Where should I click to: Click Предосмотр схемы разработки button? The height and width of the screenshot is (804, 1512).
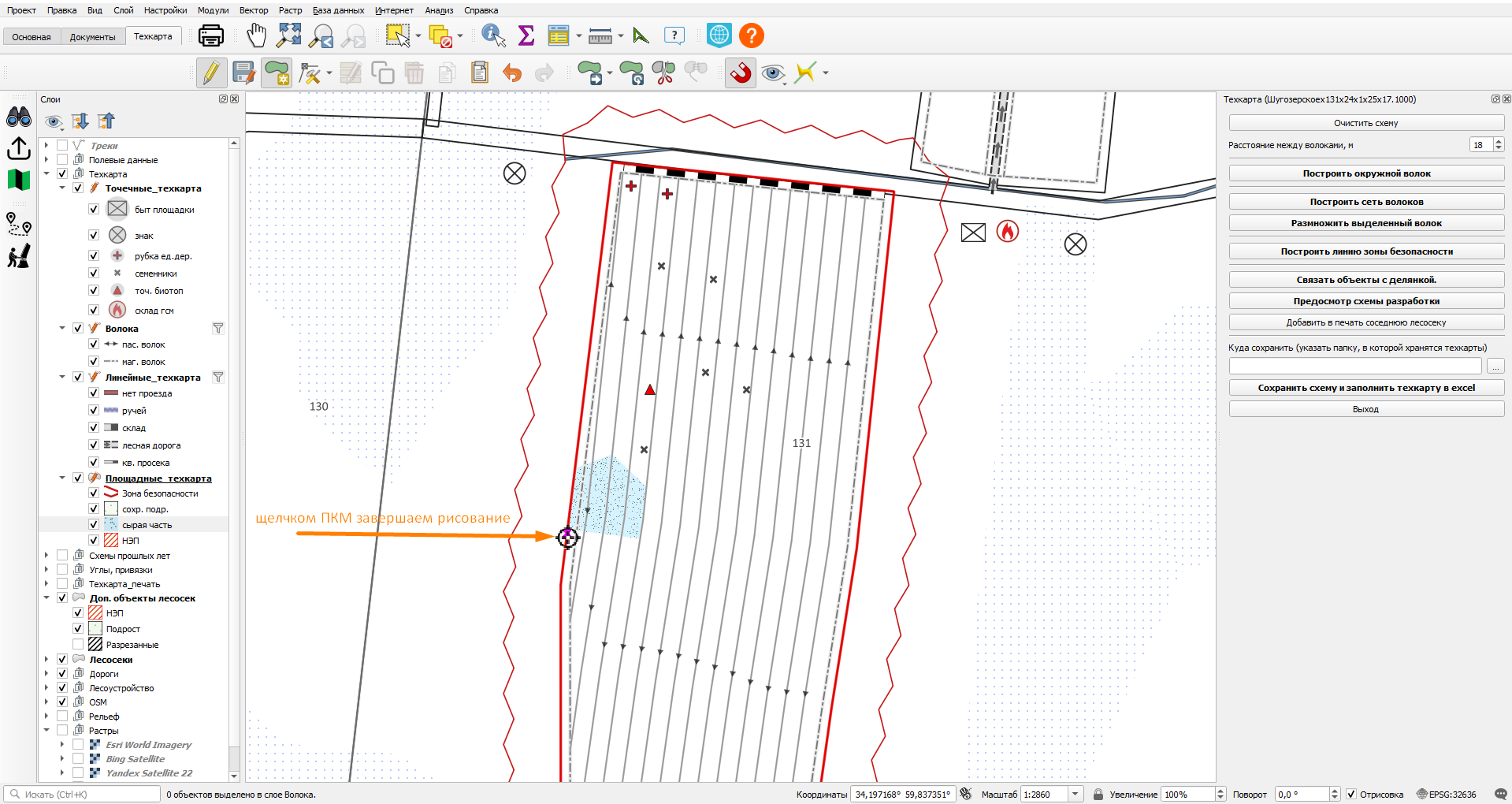pyautogui.click(x=1366, y=301)
